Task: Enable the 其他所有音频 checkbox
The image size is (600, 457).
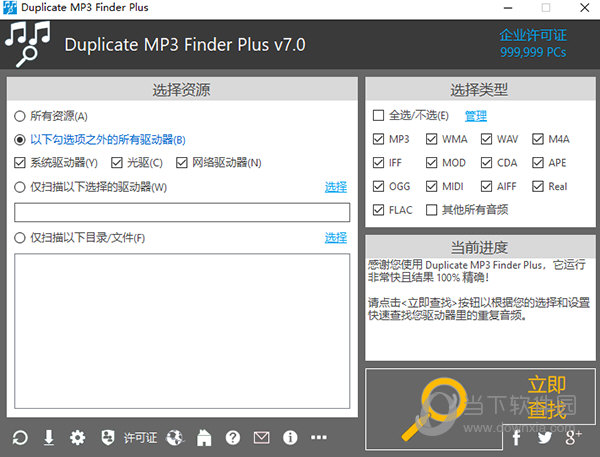Action: pyautogui.click(x=431, y=210)
